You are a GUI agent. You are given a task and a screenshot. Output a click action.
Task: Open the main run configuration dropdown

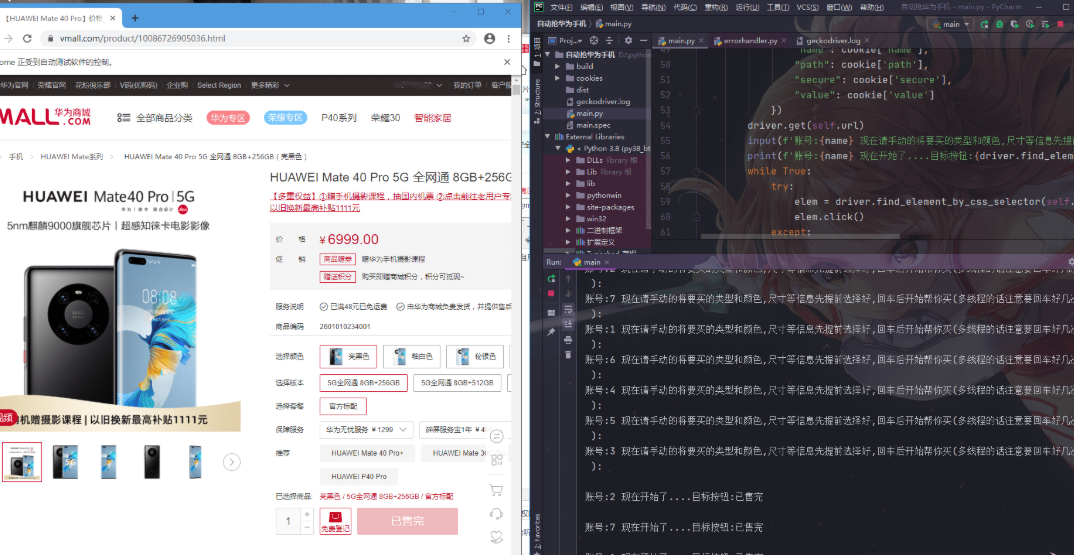(x=951, y=24)
